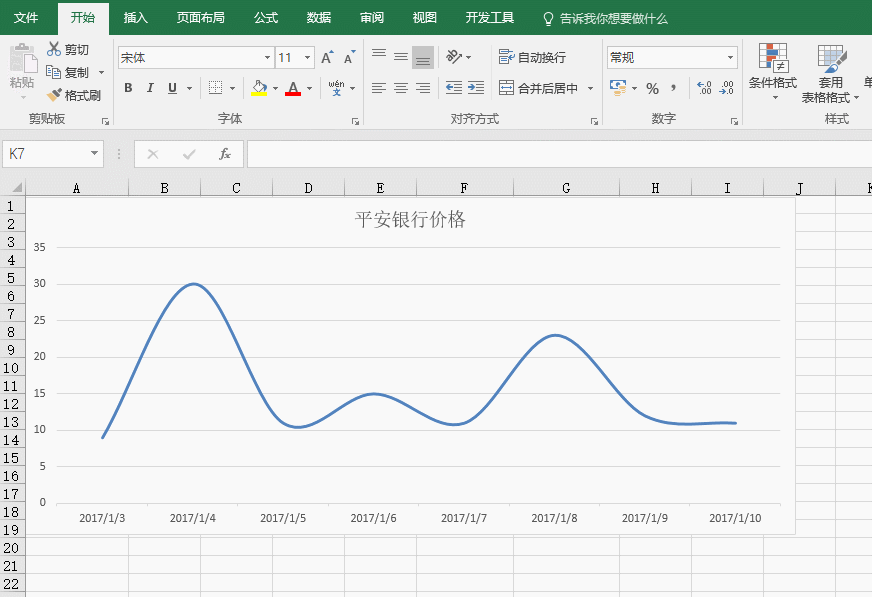Click the increase indent icon
The image size is (872, 597).
point(476,88)
